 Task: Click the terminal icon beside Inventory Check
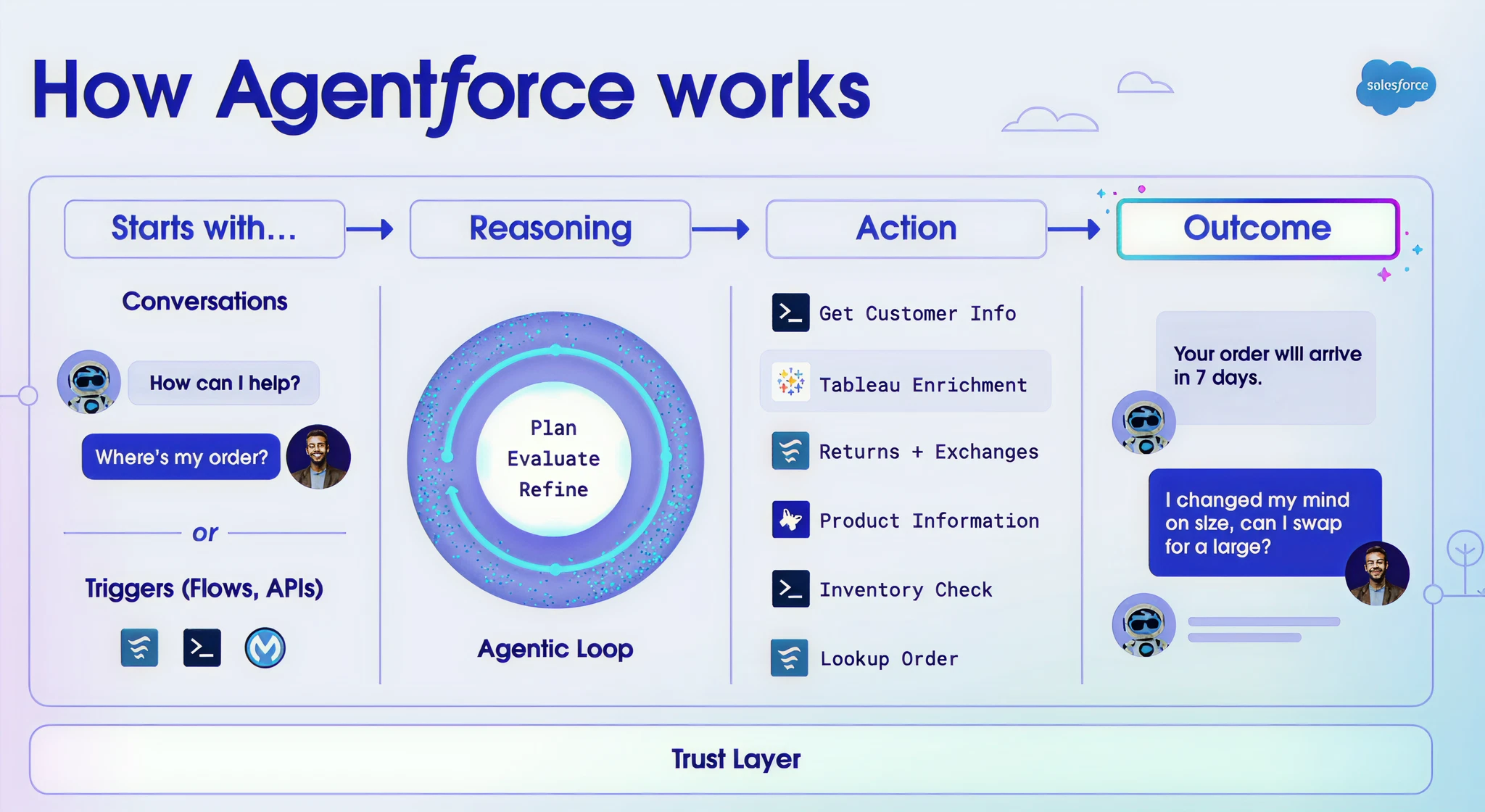click(x=790, y=589)
